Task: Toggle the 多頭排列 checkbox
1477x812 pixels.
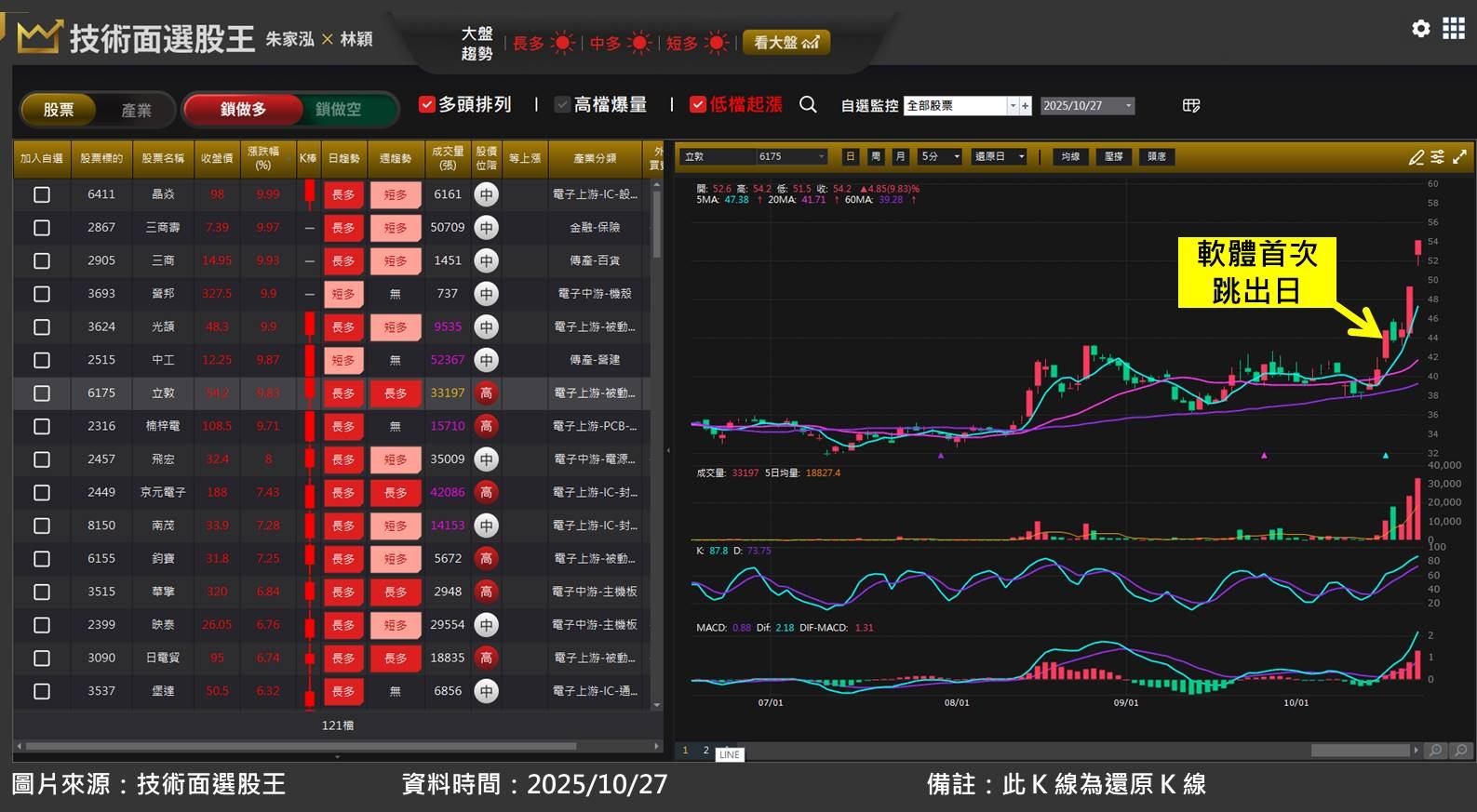Action: [427, 105]
